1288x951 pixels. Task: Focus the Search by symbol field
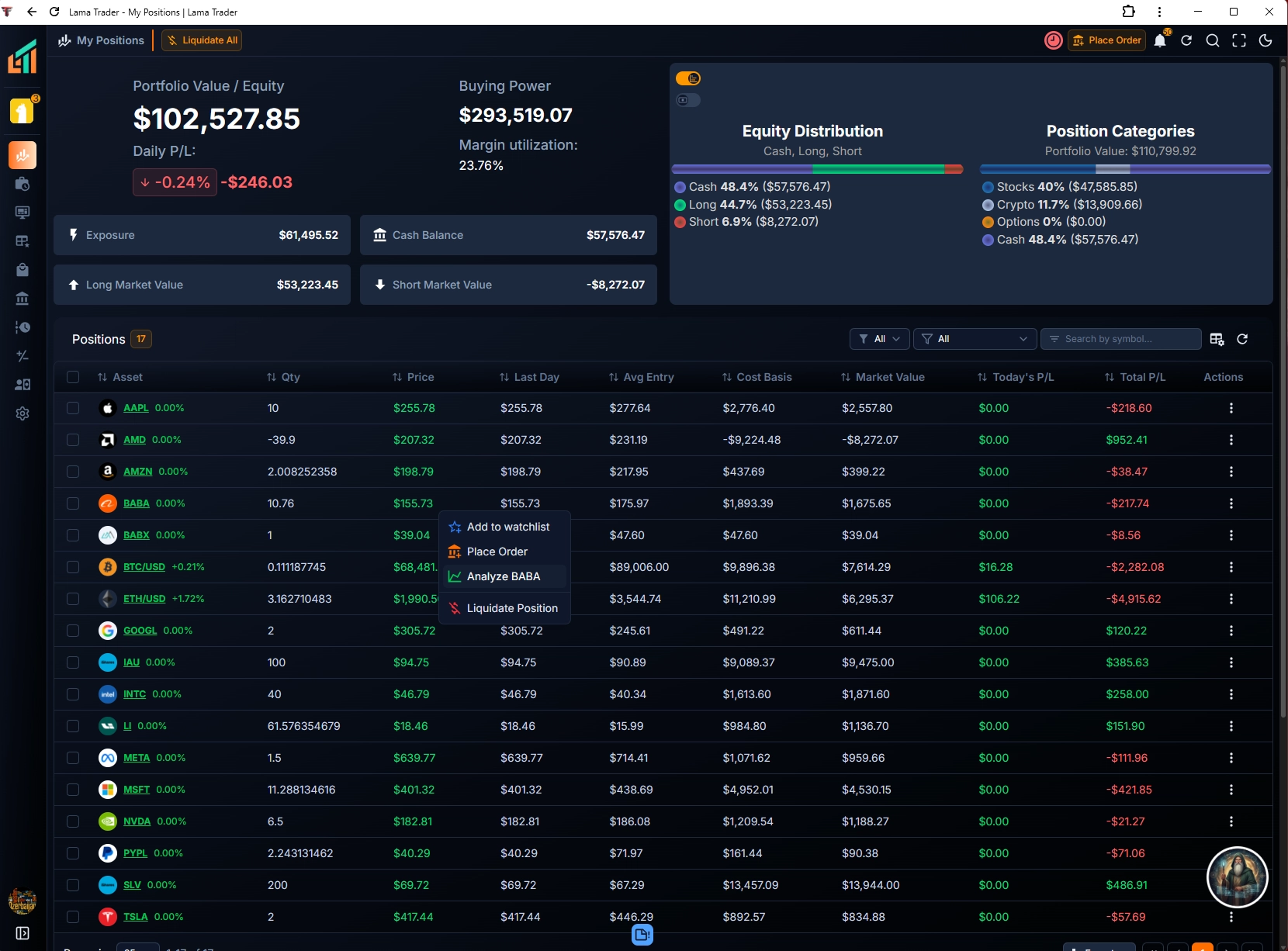1121,339
